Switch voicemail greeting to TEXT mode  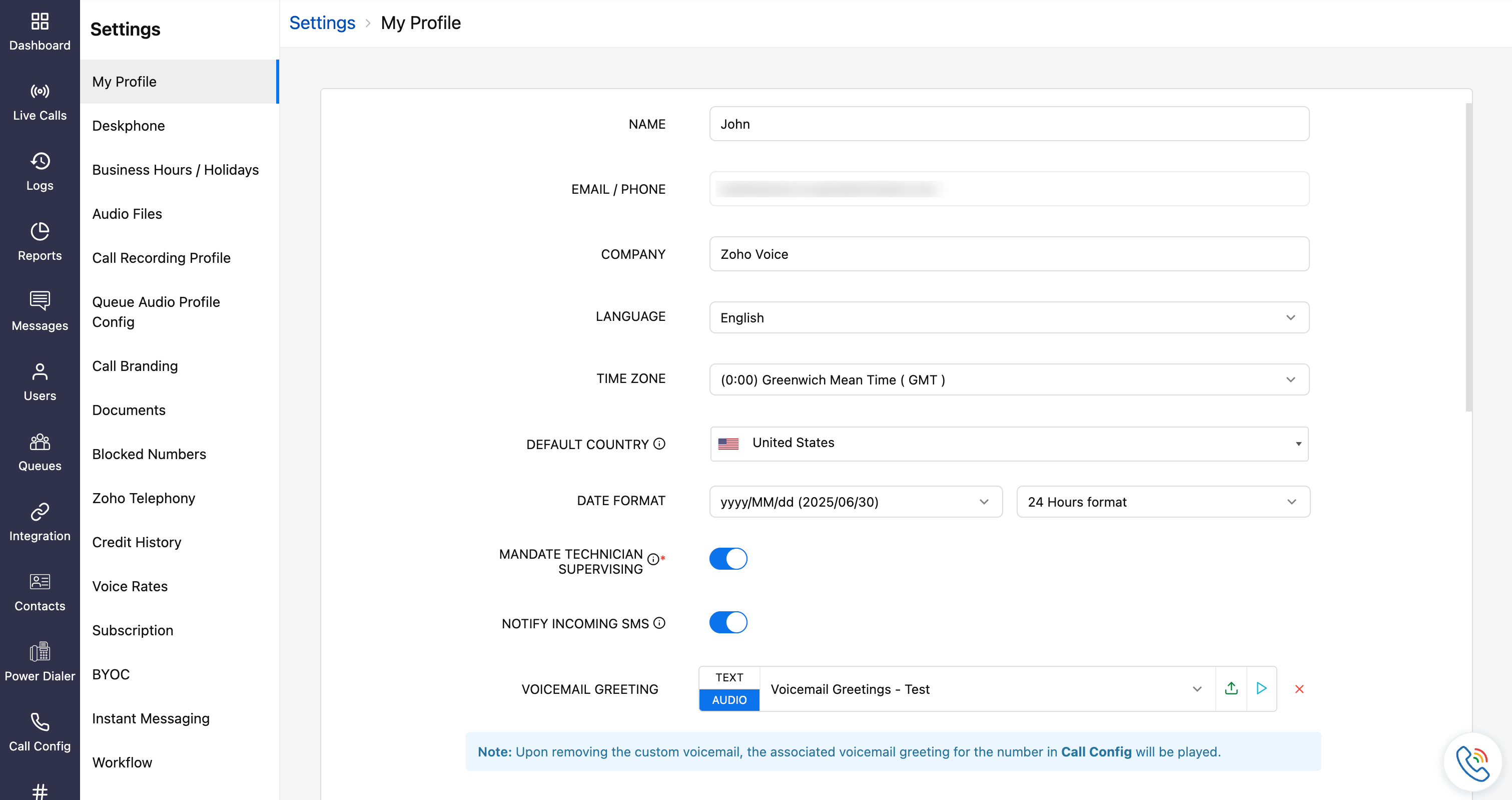click(729, 677)
